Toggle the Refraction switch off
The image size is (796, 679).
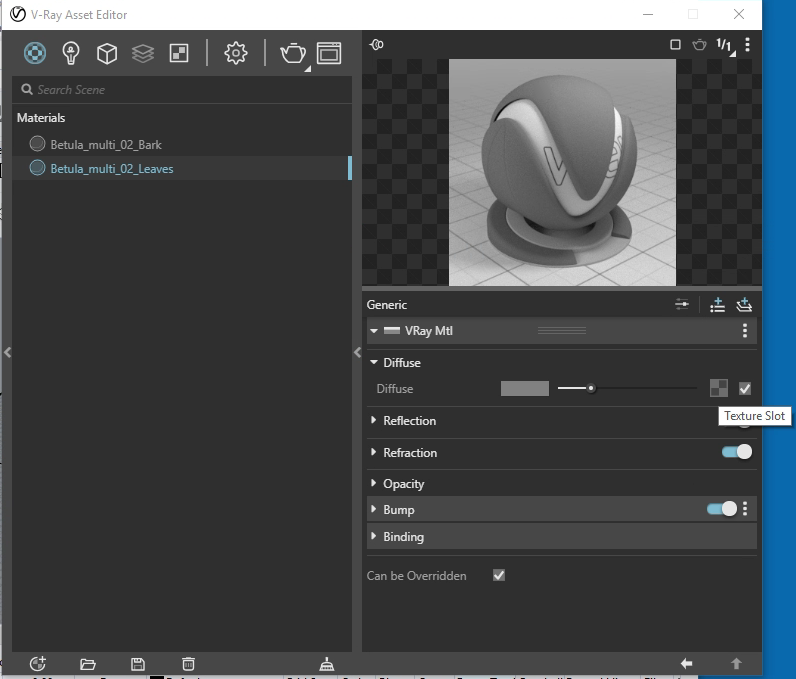737,452
